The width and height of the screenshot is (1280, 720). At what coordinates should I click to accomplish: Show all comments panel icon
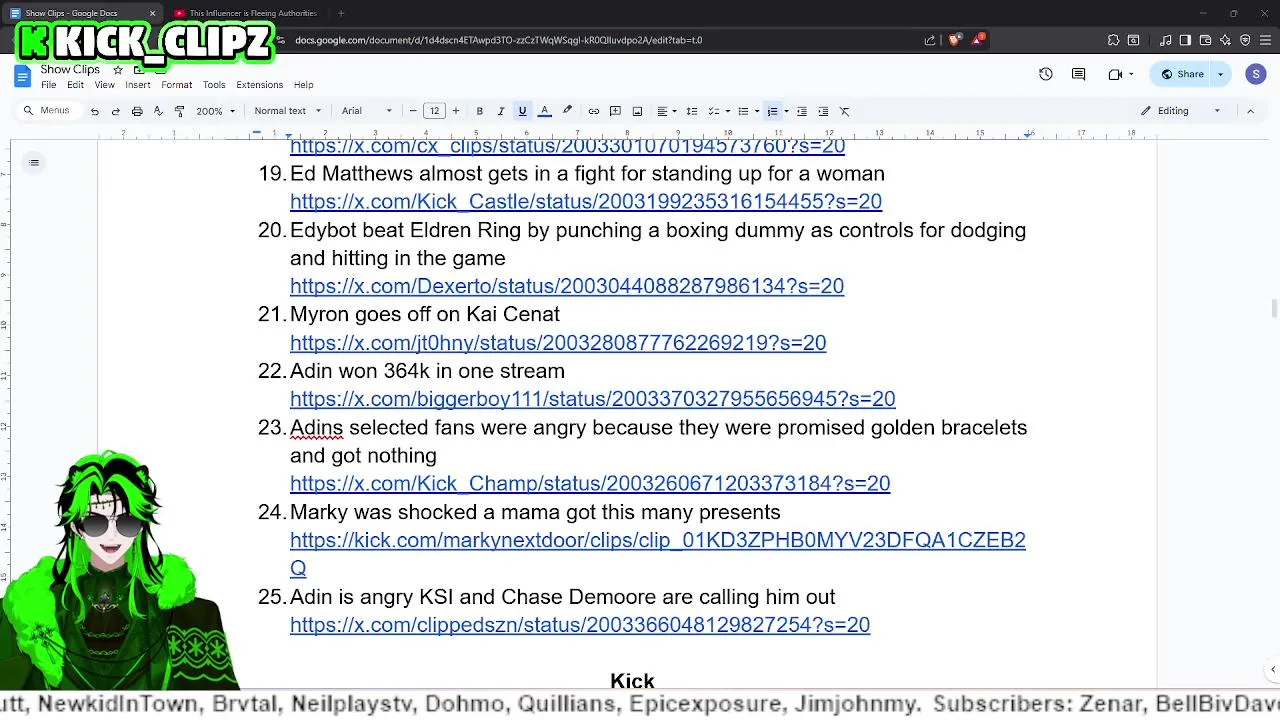1078,74
